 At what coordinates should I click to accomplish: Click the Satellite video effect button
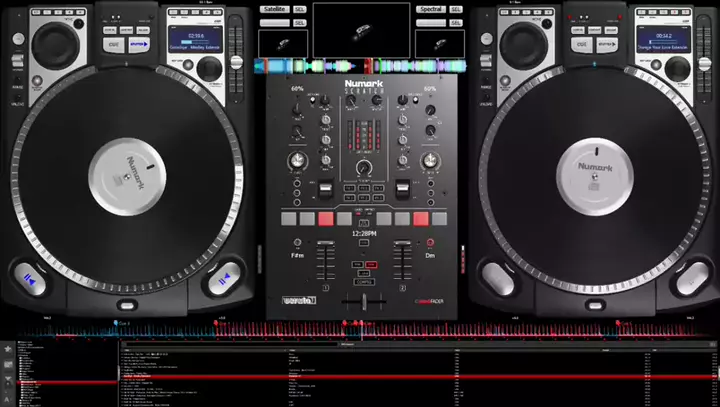pos(275,9)
